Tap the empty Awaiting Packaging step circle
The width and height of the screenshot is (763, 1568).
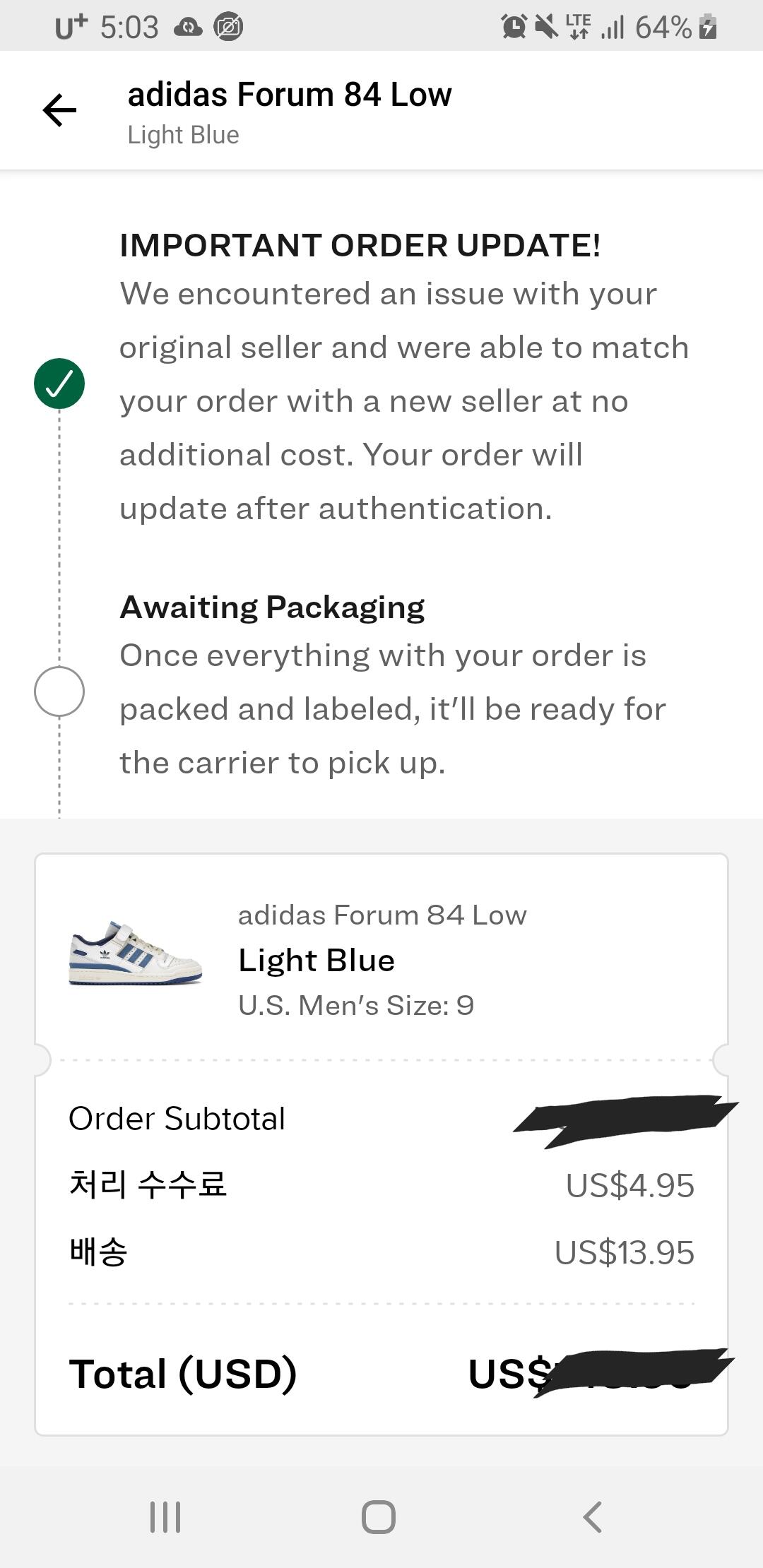[59, 691]
